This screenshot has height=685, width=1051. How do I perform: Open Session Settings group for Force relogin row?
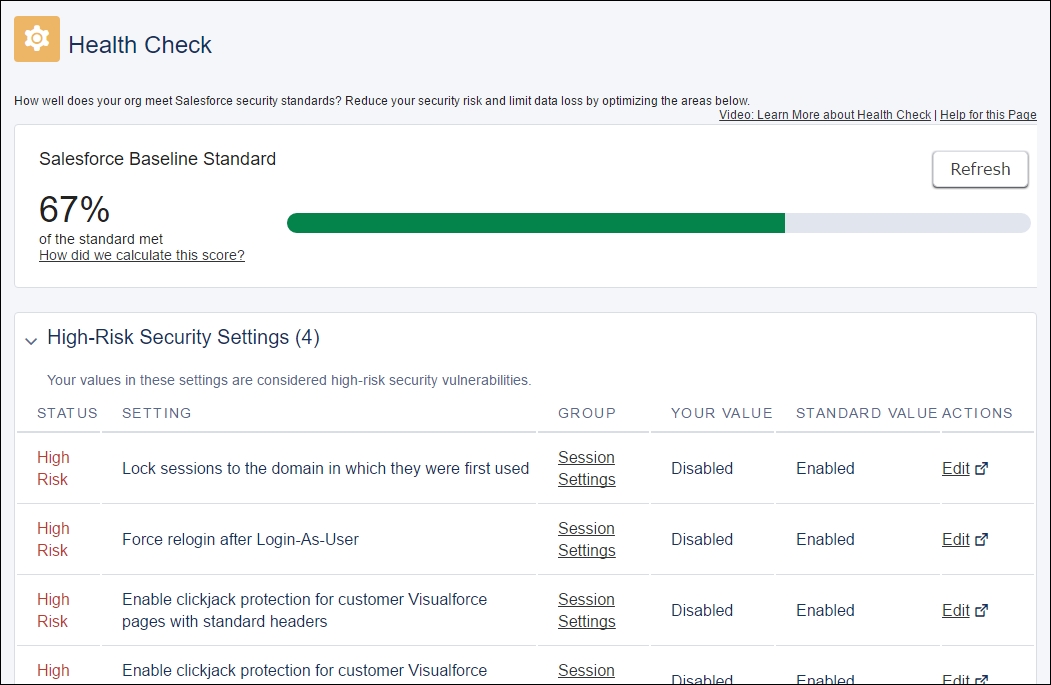(x=586, y=540)
